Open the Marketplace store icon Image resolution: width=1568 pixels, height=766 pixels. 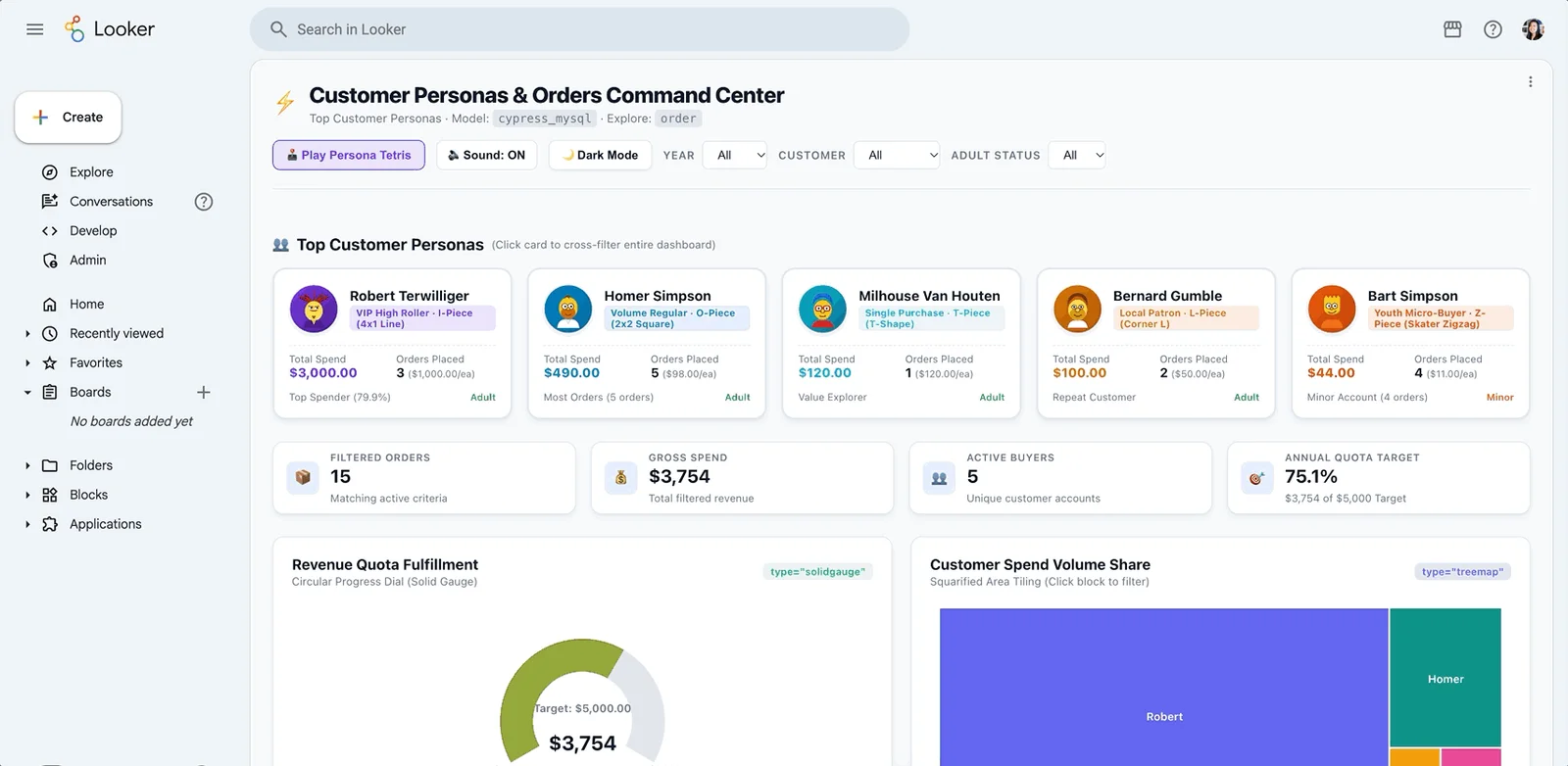click(1452, 29)
